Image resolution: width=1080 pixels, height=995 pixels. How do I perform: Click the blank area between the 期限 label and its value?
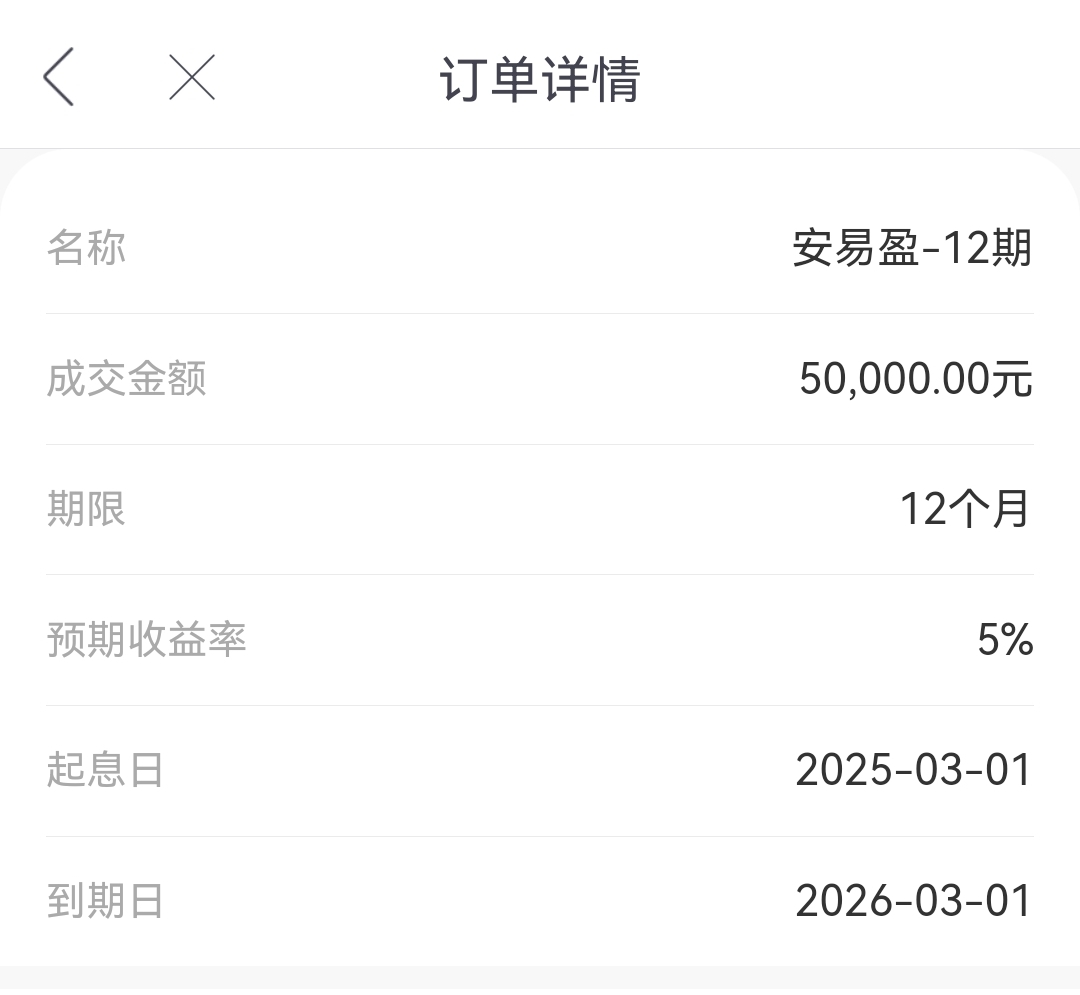(x=513, y=509)
